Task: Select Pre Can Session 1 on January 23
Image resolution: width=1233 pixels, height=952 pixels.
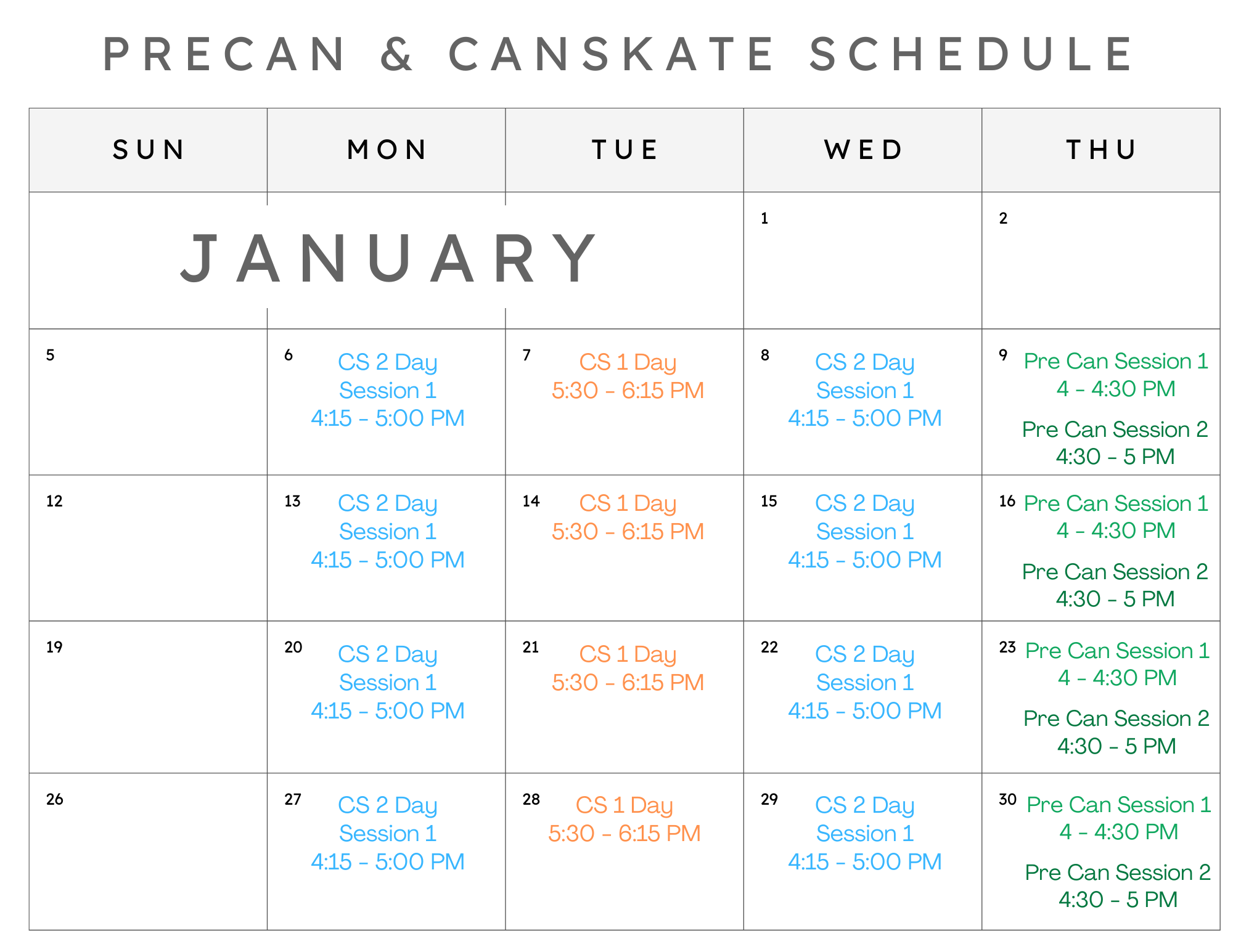Action: tap(1117, 664)
